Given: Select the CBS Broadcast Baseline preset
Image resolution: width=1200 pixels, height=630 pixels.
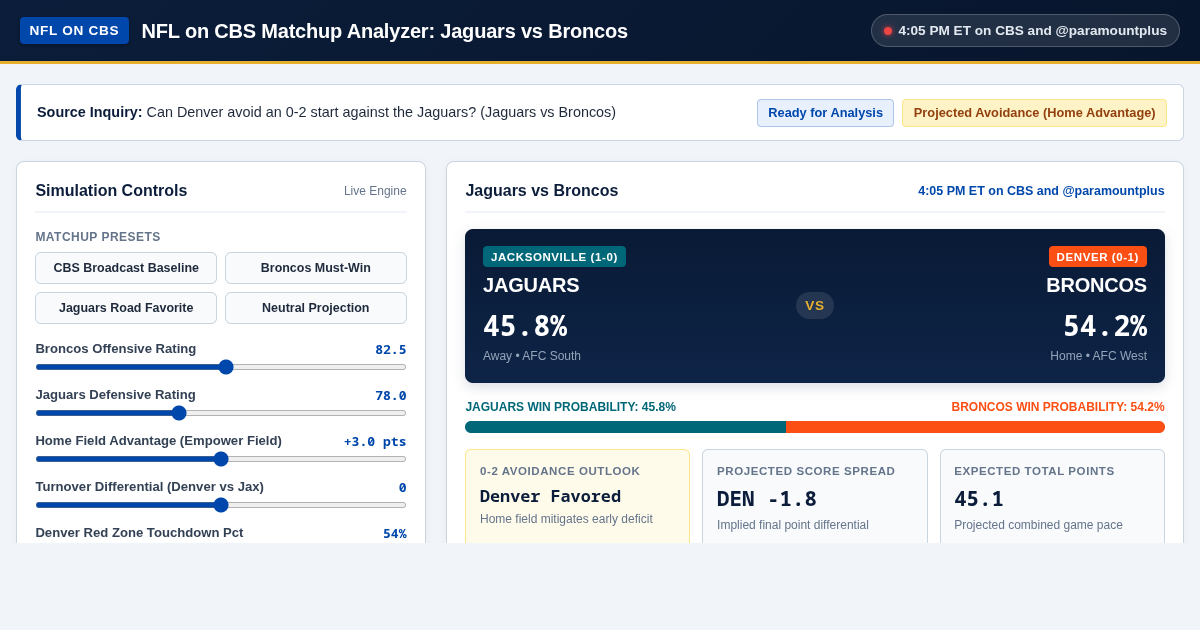Looking at the screenshot, I should point(126,268).
